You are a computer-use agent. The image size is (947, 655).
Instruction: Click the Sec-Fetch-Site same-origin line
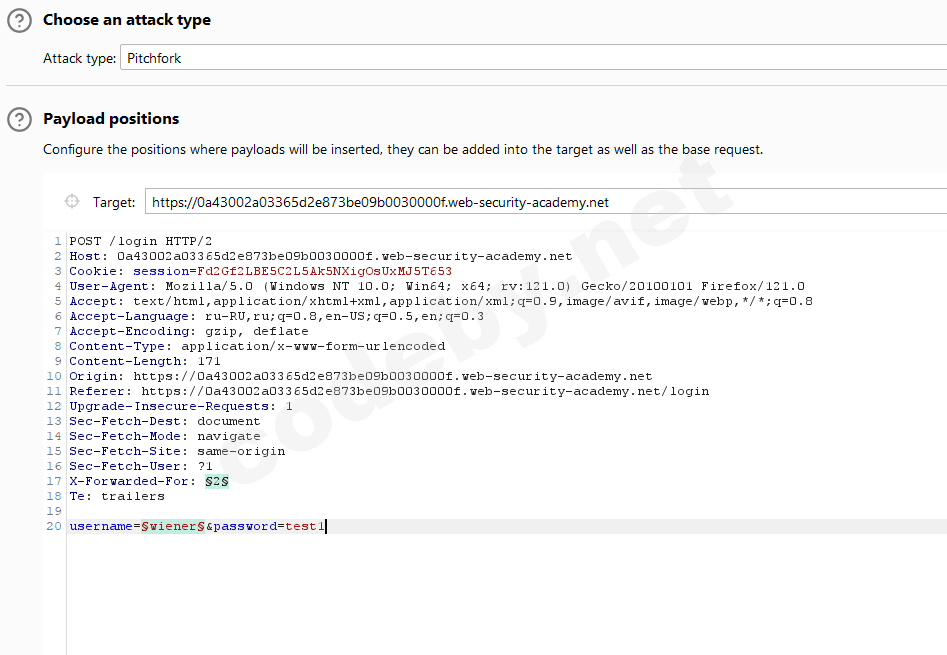(x=177, y=451)
